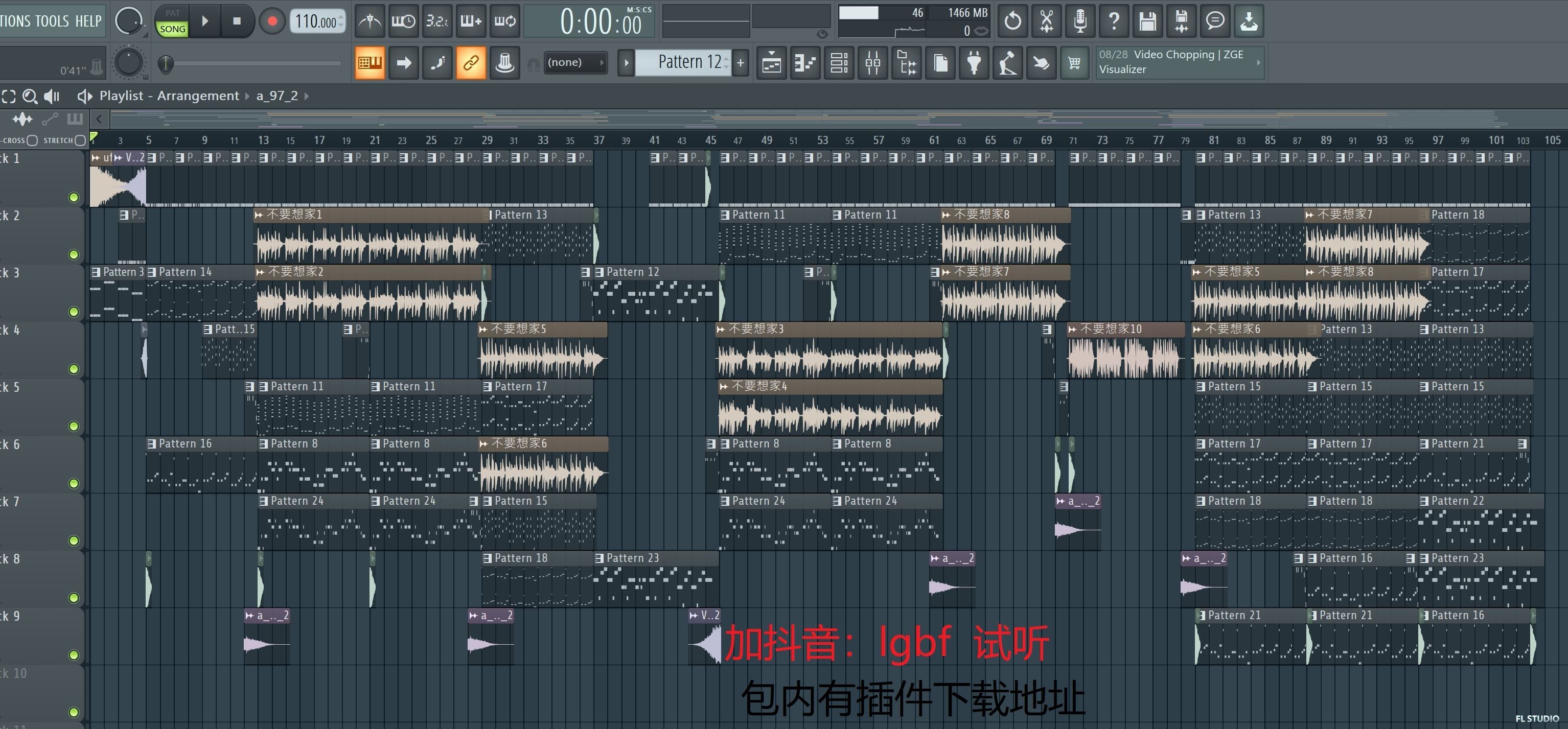Open the partially visible OPTIONS menu

[15, 21]
